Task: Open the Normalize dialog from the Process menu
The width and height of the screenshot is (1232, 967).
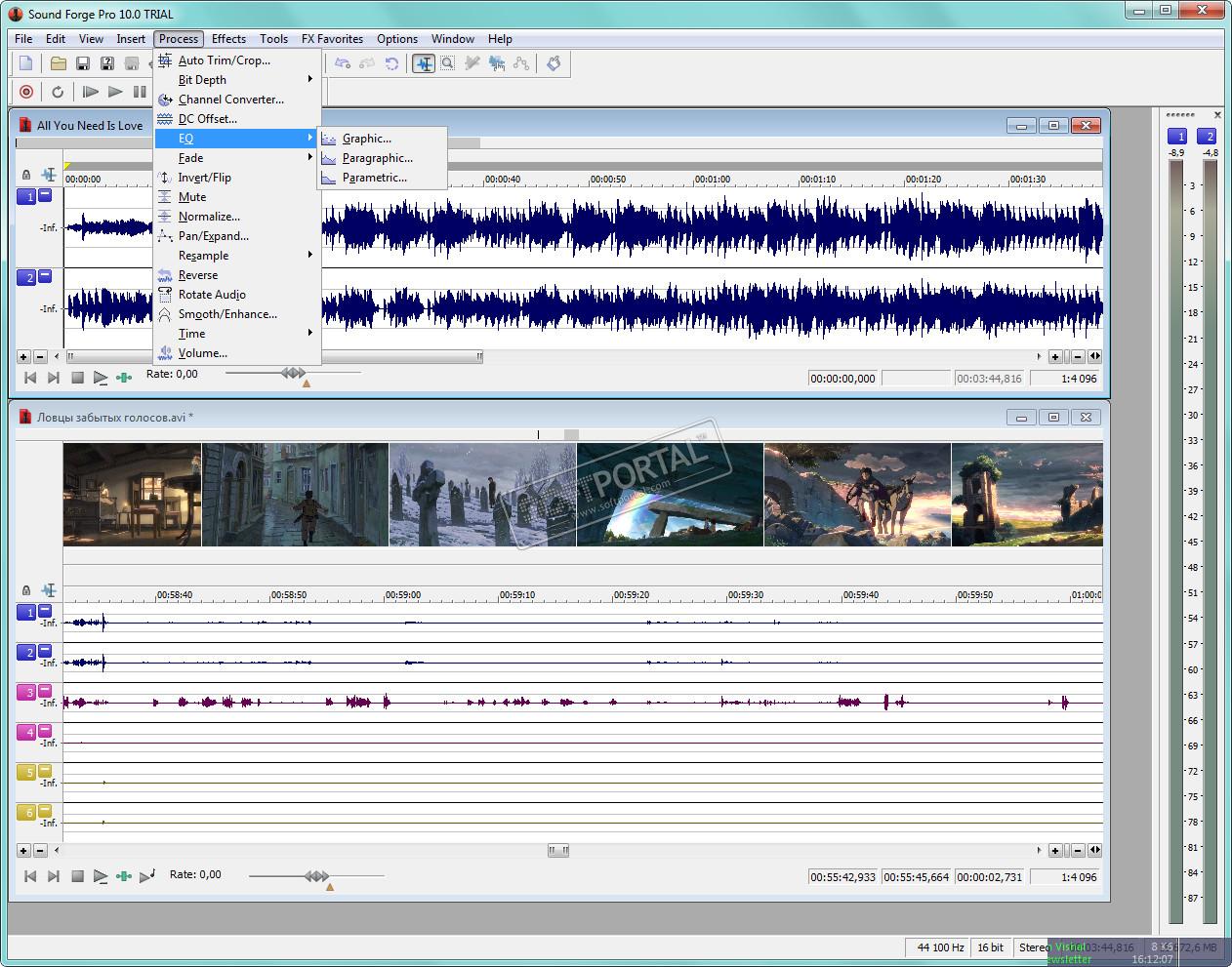Action: click(x=208, y=217)
